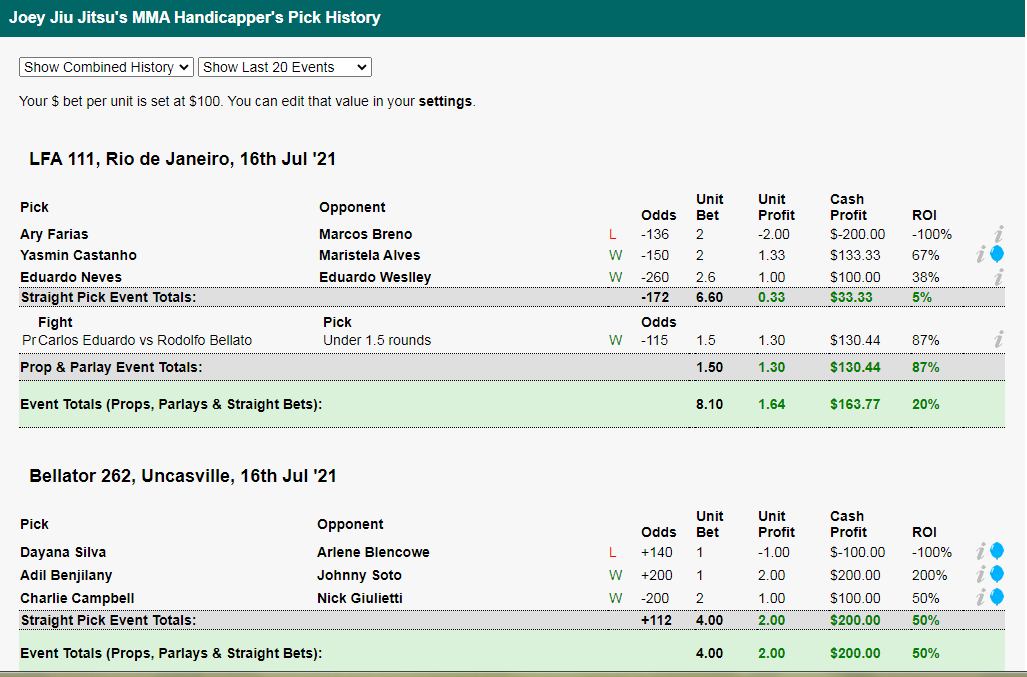Click the Under 1.5 rounds pick text
This screenshot has height=677, width=1027.
coord(377,340)
